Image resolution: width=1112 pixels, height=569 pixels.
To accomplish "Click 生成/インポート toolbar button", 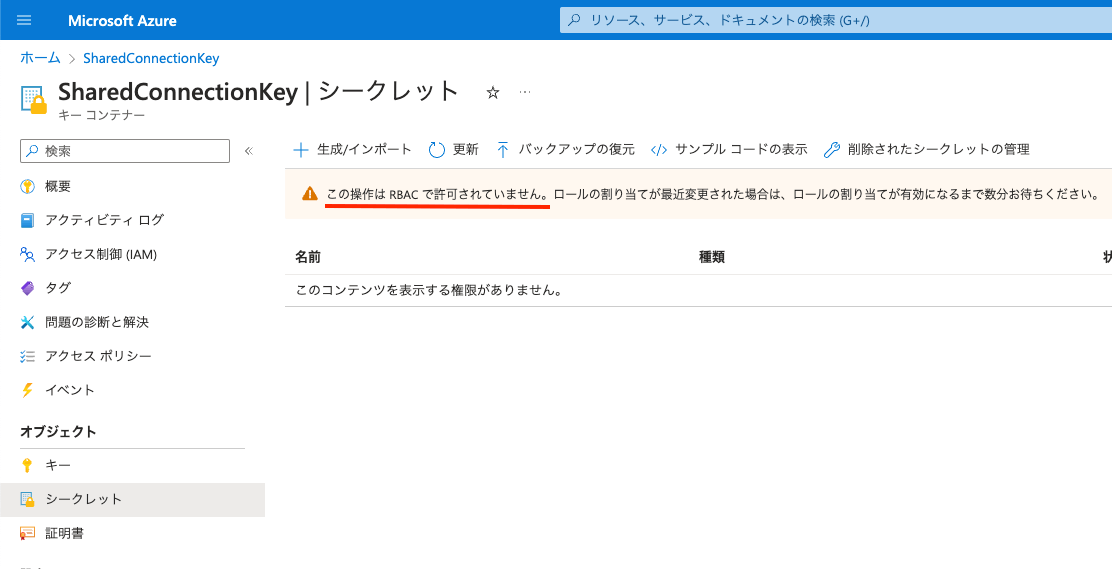I will [352, 150].
